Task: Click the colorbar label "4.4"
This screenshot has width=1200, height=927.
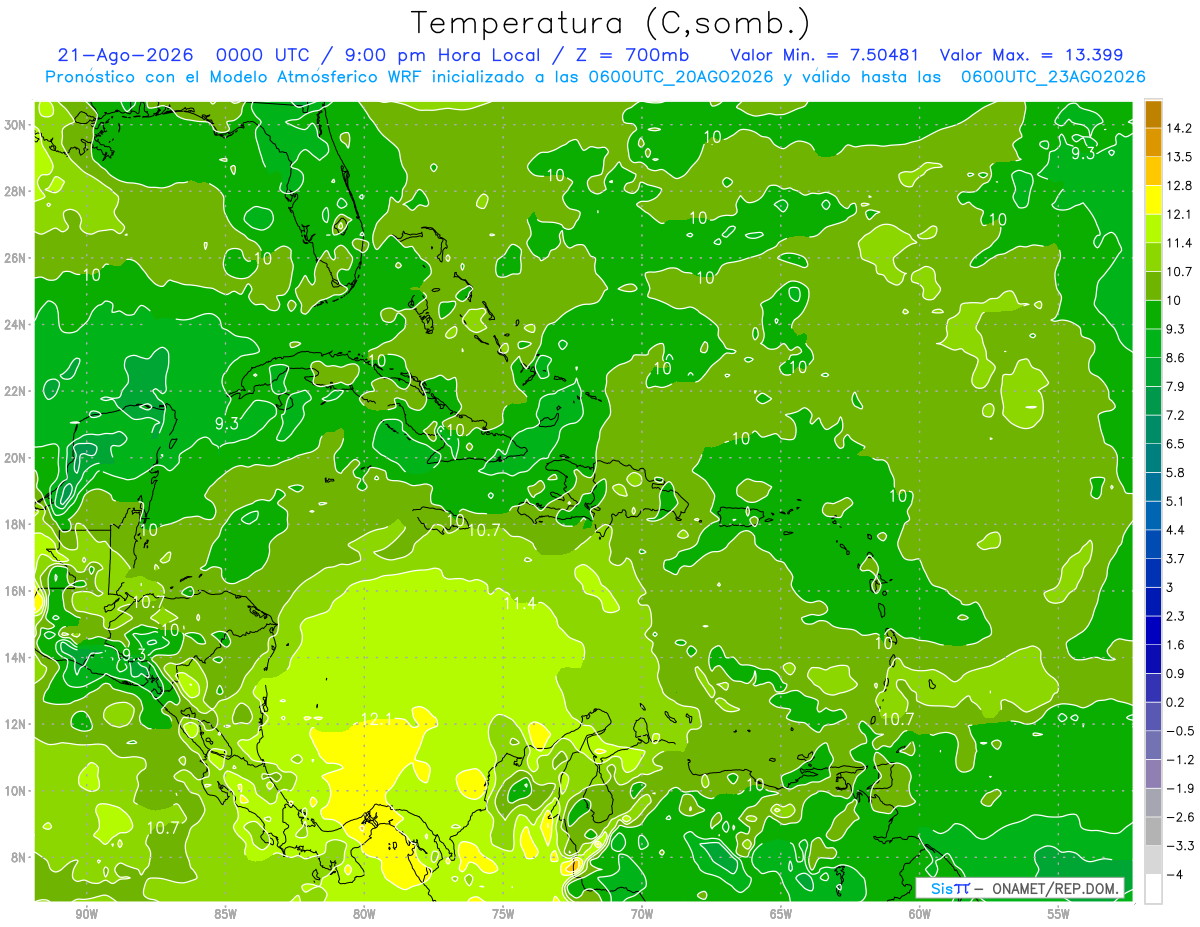Action: pyautogui.click(x=1175, y=530)
